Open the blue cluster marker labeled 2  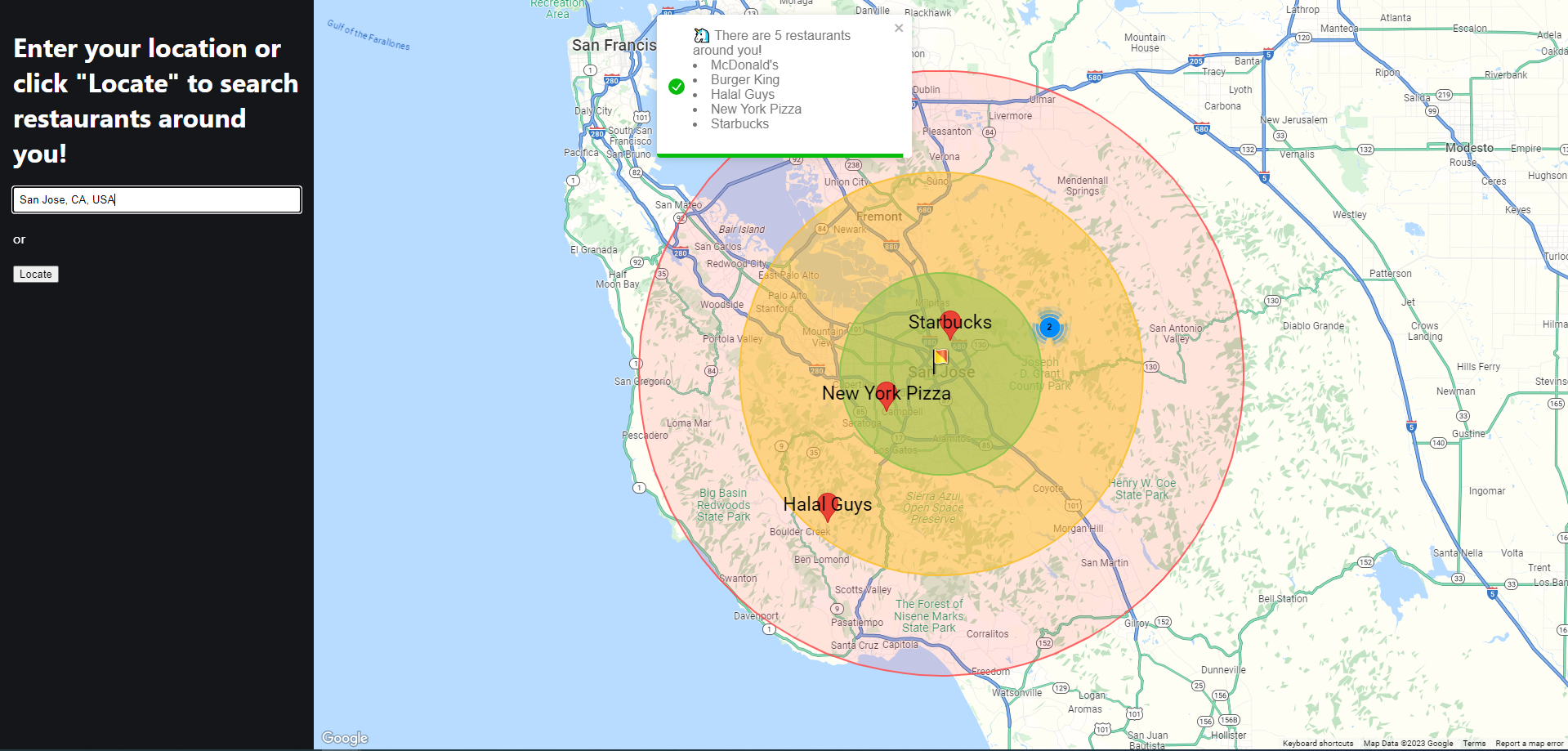(x=1049, y=327)
